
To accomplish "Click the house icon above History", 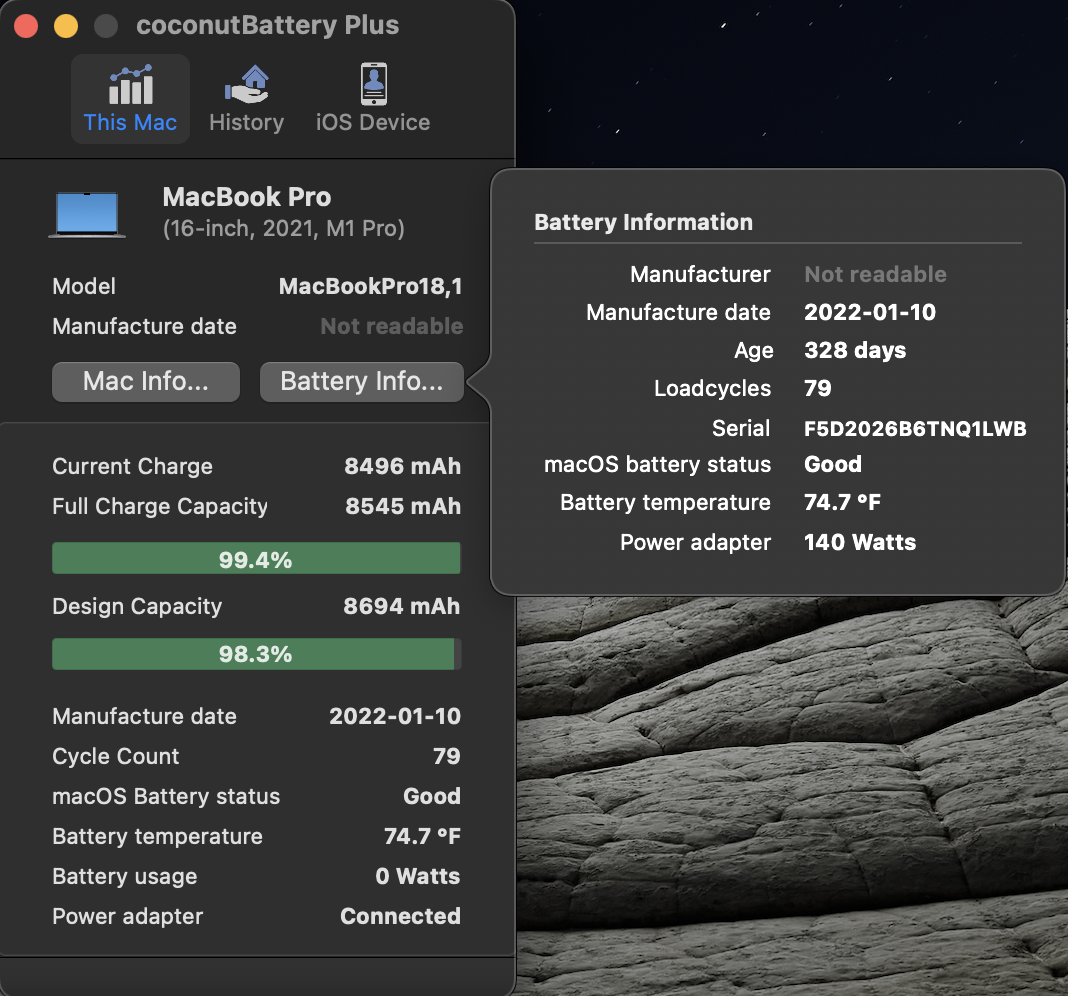I will click(247, 84).
